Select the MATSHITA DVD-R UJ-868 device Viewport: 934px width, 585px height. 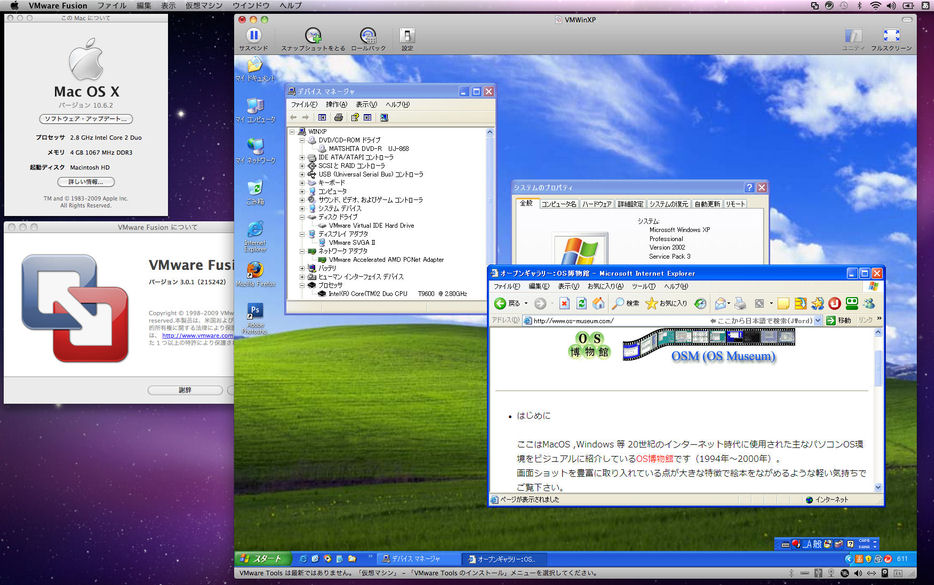(369, 149)
